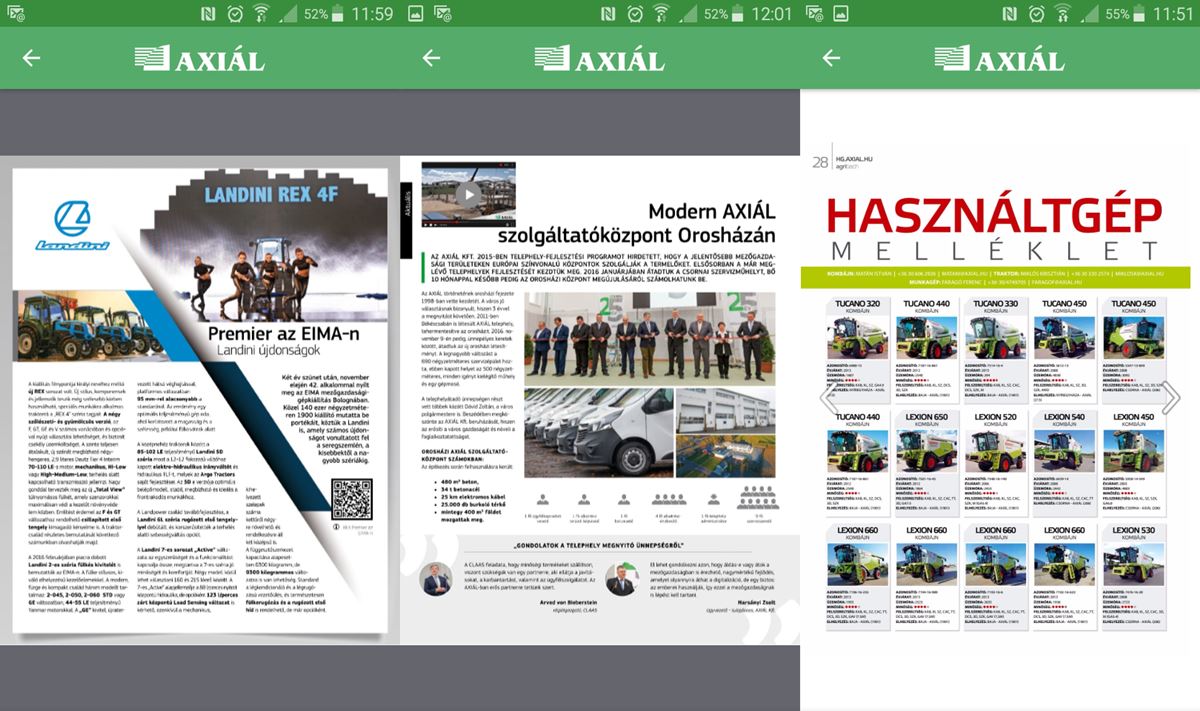Tap the Wi-Fi status icon on 11:59 screen
The width and height of the screenshot is (1200, 711).
point(260,15)
